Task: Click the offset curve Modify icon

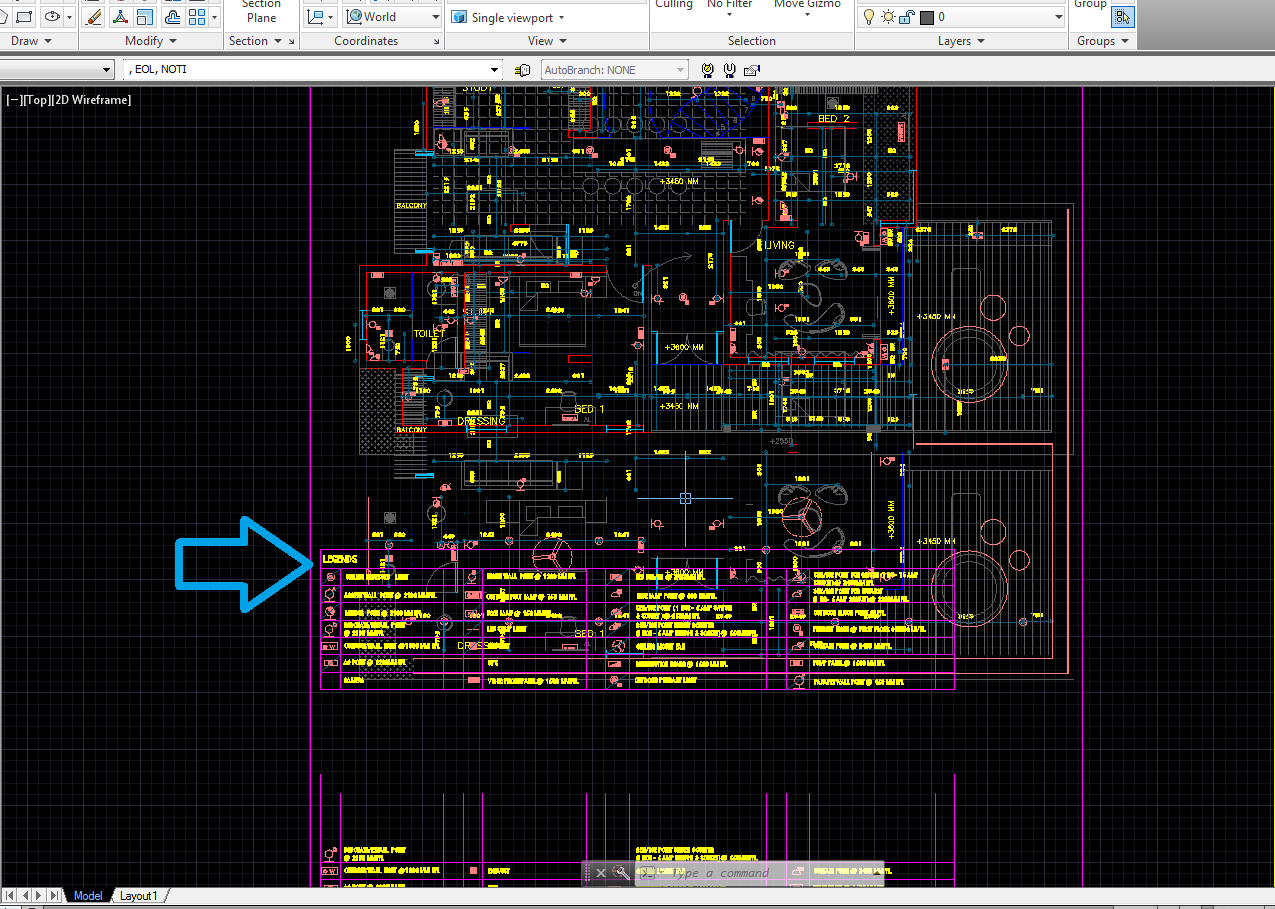Action: (172, 16)
